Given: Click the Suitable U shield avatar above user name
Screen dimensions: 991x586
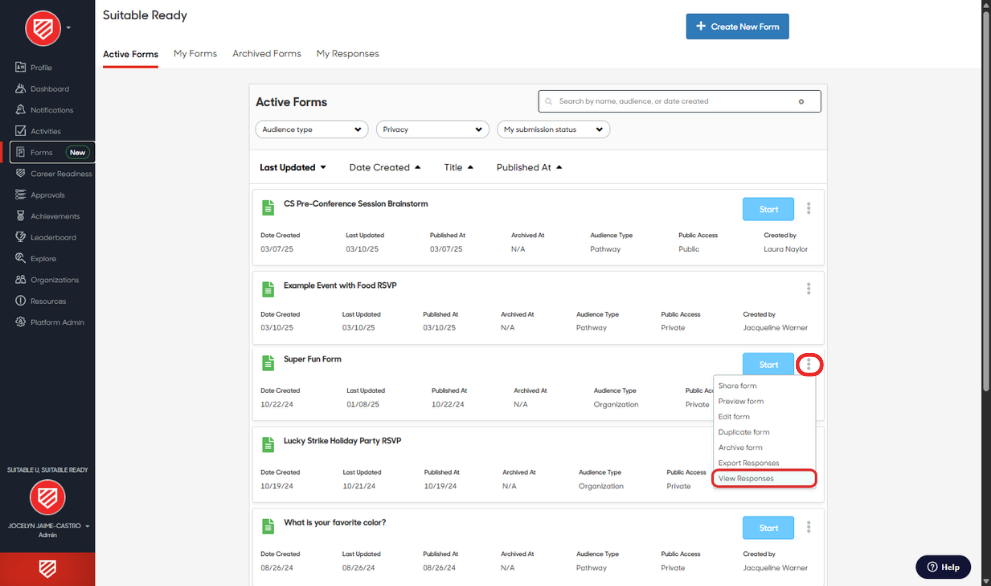Looking at the screenshot, I should click(x=47, y=497).
